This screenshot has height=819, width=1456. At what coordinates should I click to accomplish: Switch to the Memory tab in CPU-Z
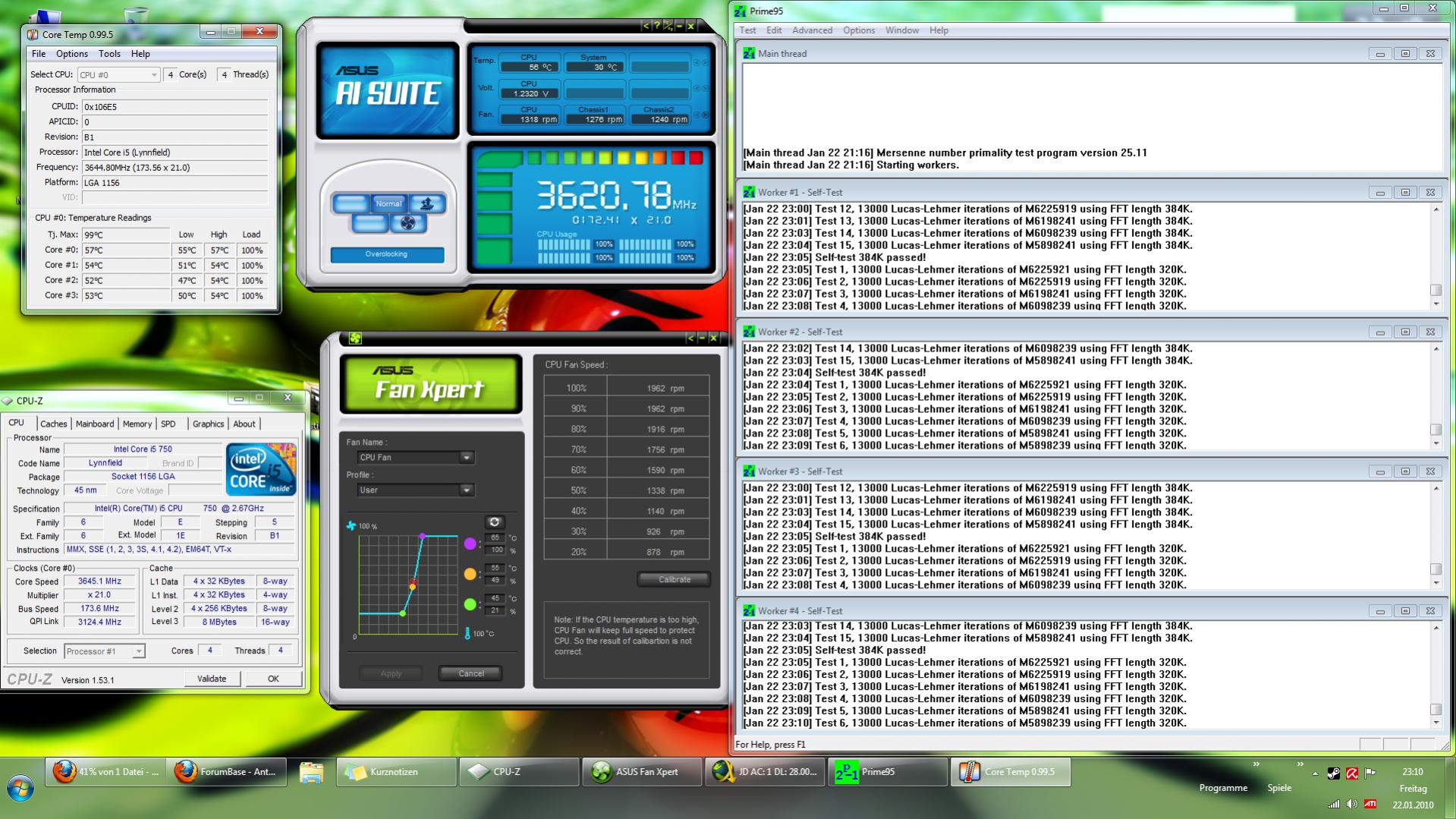[x=137, y=424]
